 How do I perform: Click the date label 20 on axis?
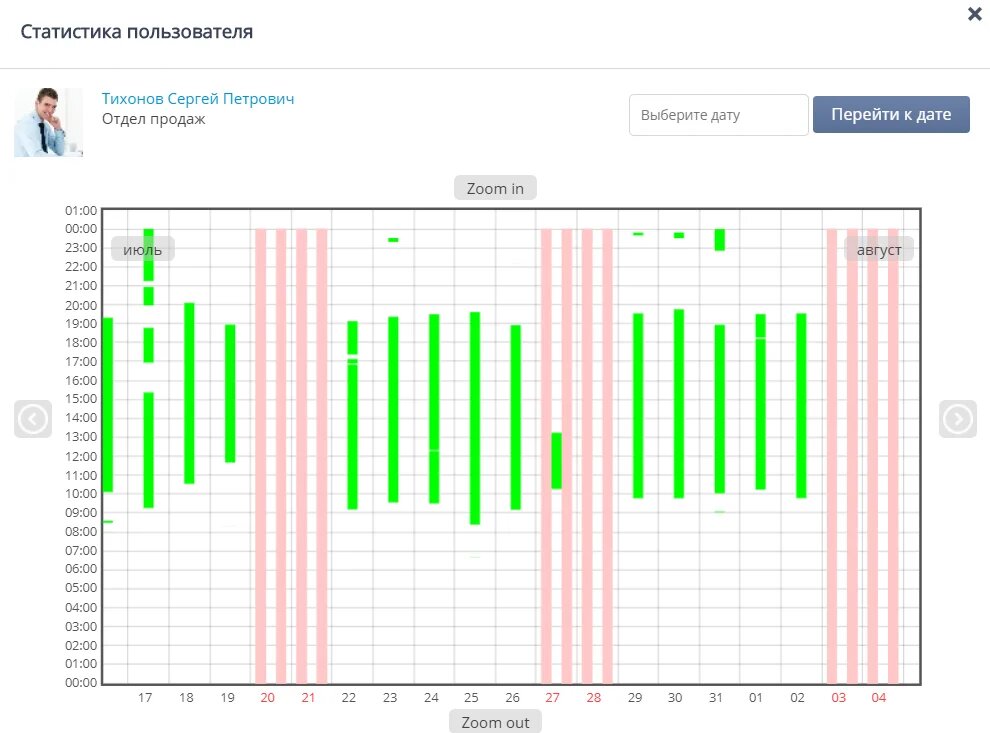[268, 698]
